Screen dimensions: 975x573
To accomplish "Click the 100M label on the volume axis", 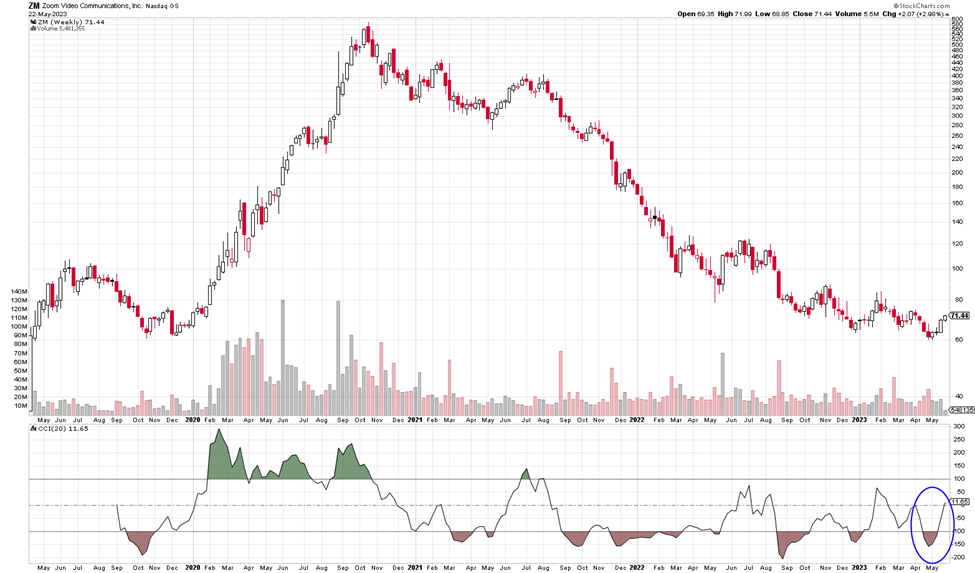I will (x=19, y=326).
